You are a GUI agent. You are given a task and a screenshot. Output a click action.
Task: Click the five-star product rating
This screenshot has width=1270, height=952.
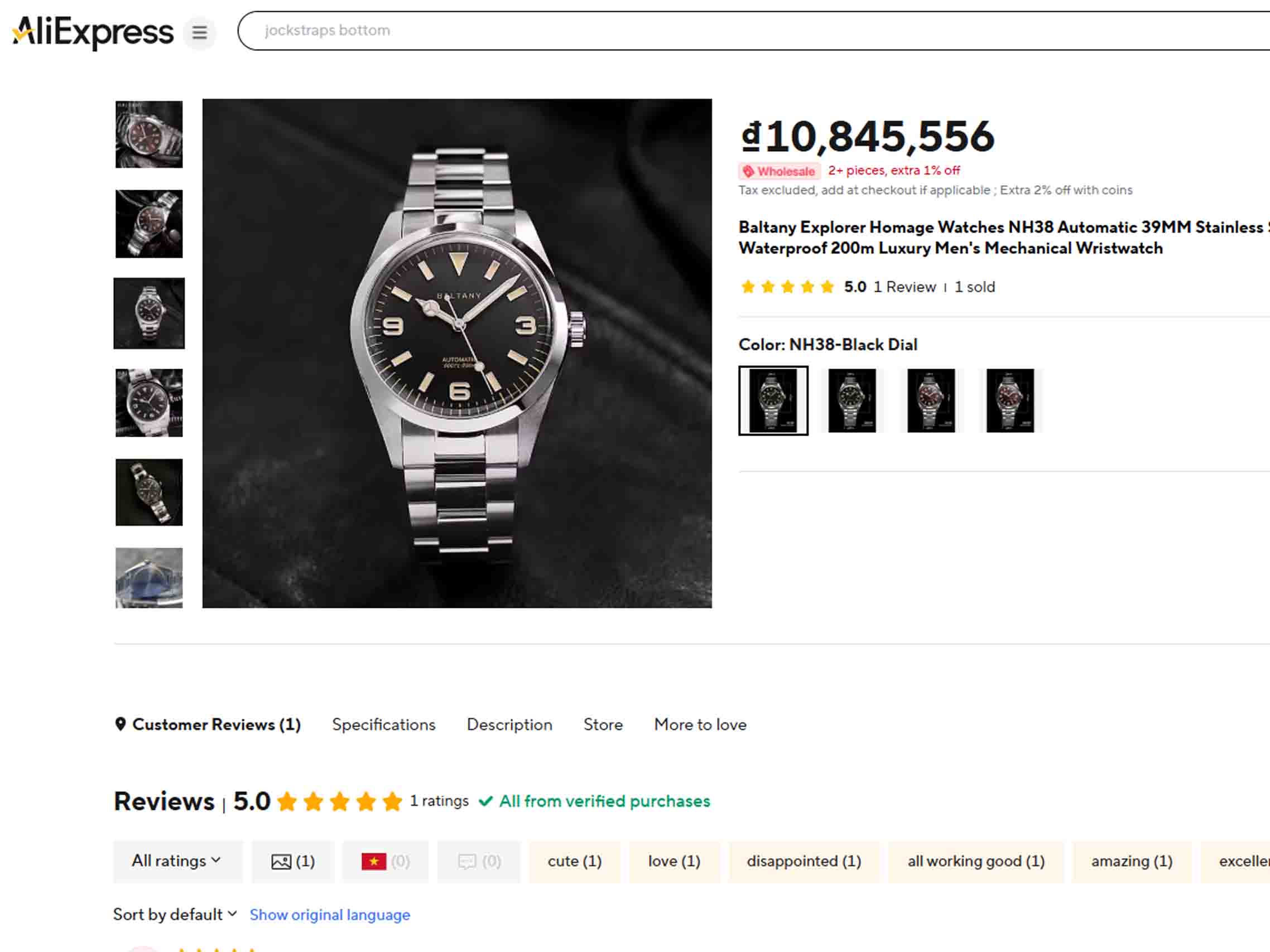click(x=787, y=286)
